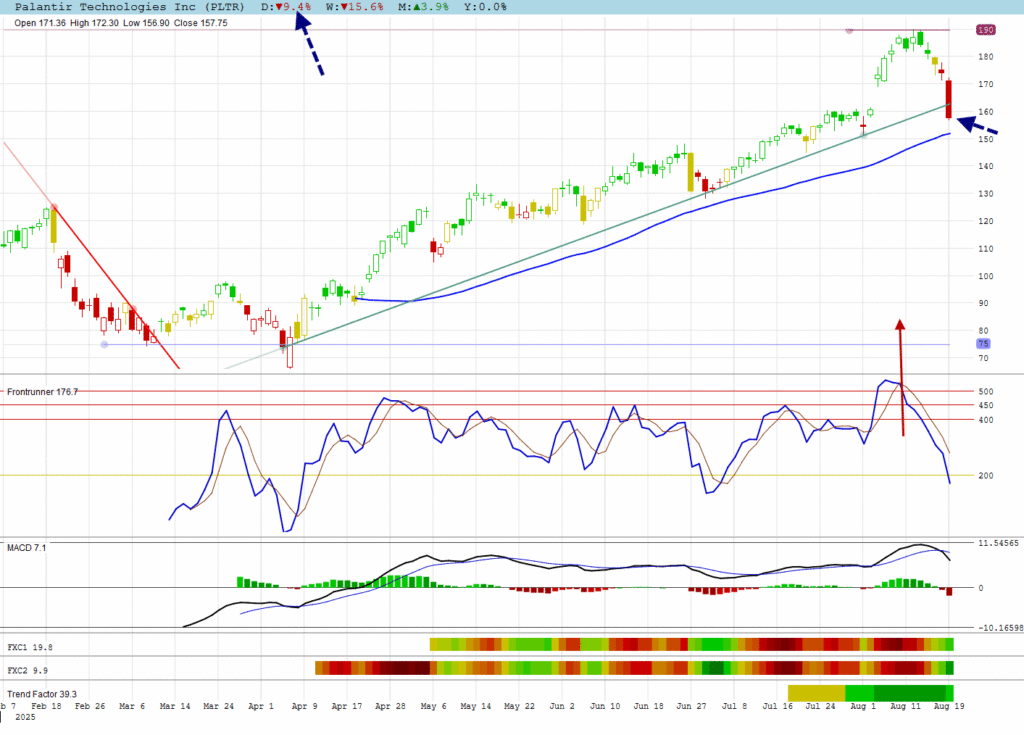The height and width of the screenshot is (735, 1024).
Task: Click the Low 156.90 price readout
Action: point(146,23)
